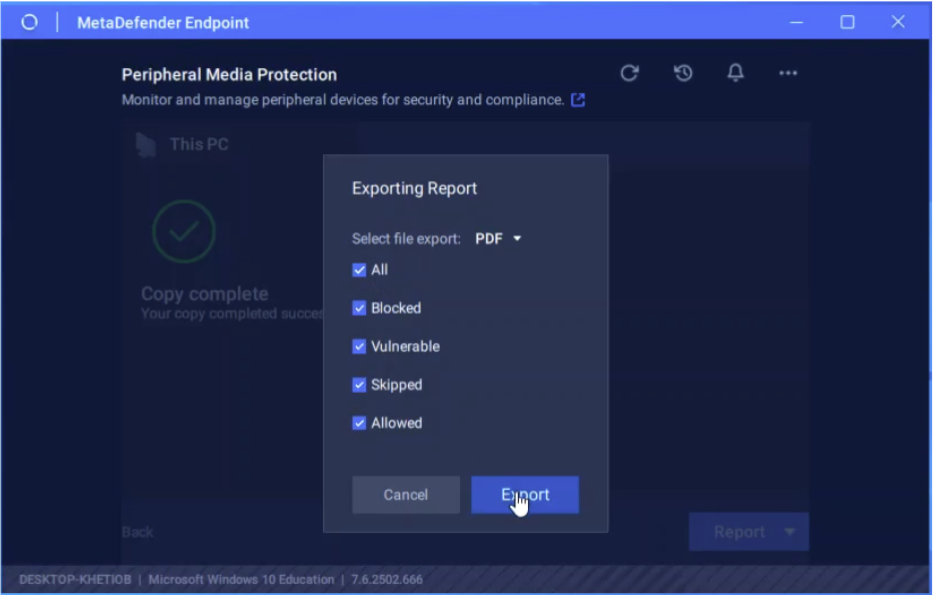Click version 7.6.2502.666 in status bar
Image resolution: width=934 pixels, height=595 pixels.
tap(387, 580)
